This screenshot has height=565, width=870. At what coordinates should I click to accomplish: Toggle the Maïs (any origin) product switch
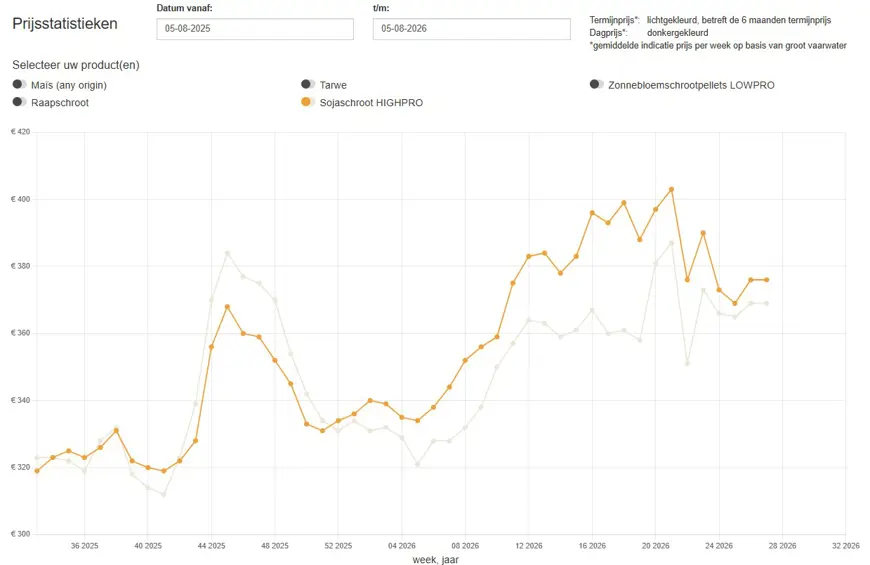(19, 84)
